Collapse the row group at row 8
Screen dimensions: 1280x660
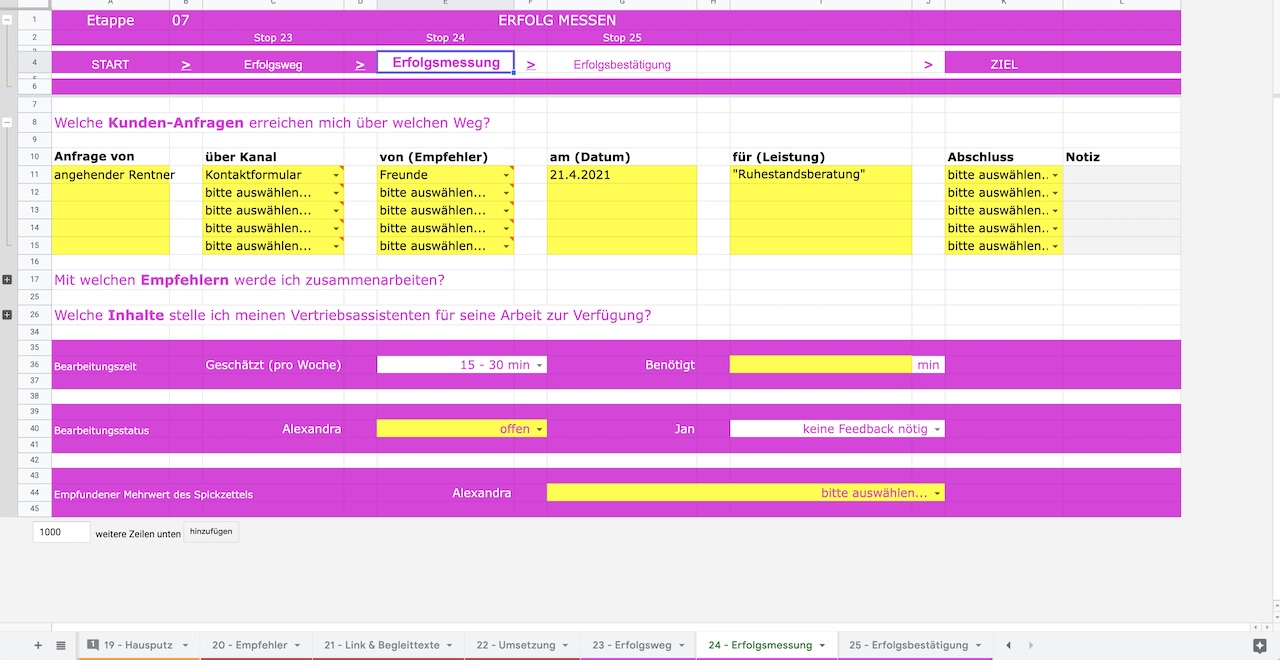pos(7,122)
